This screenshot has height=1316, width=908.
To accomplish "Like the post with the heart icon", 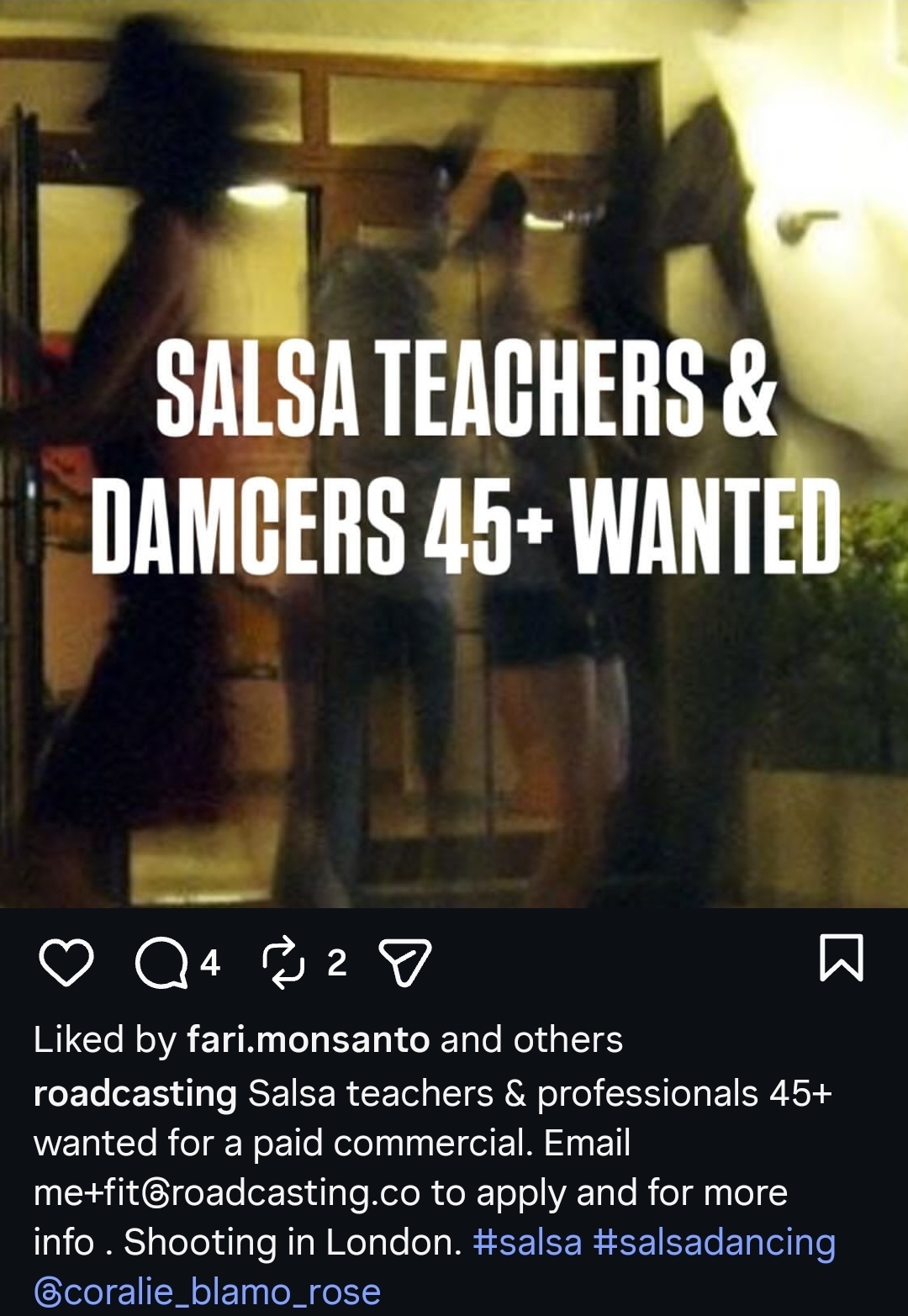I will pos(66,962).
